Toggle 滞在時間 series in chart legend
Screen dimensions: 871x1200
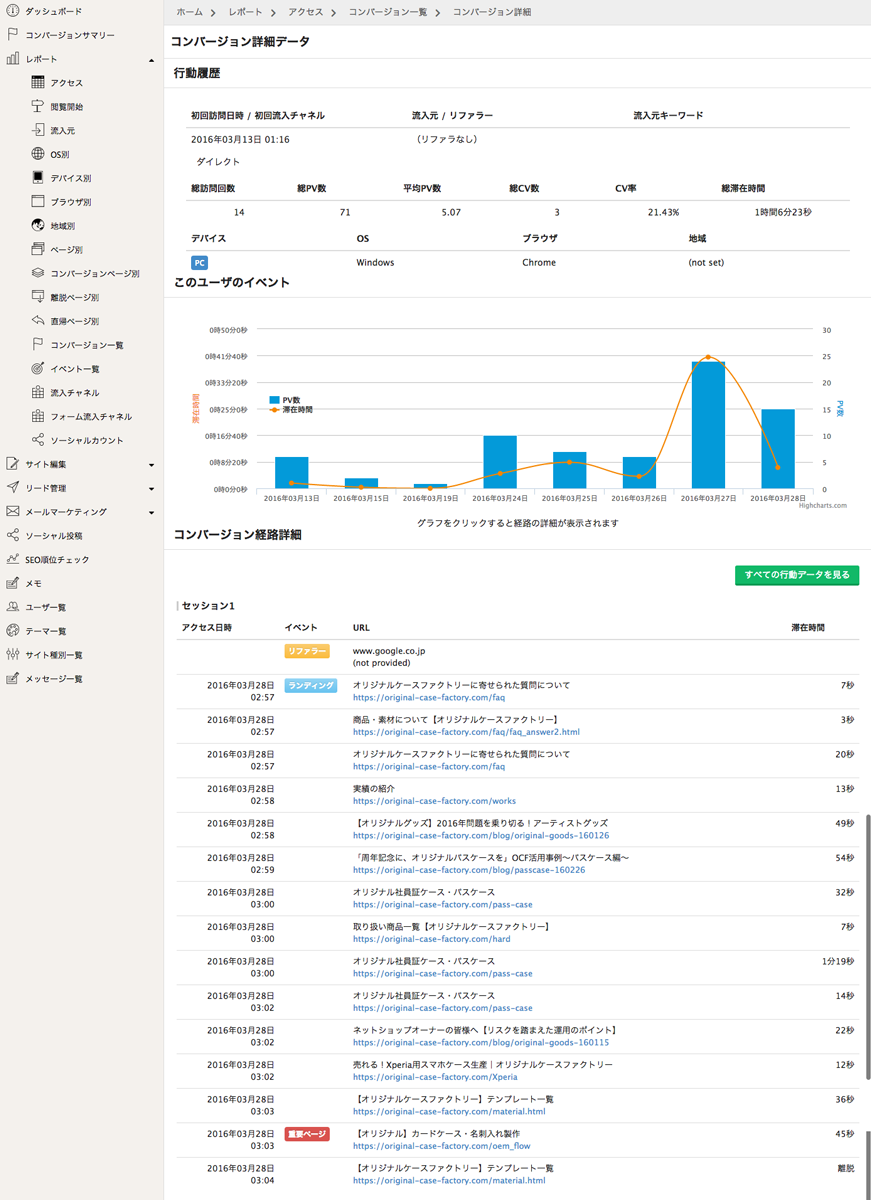(x=290, y=410)
